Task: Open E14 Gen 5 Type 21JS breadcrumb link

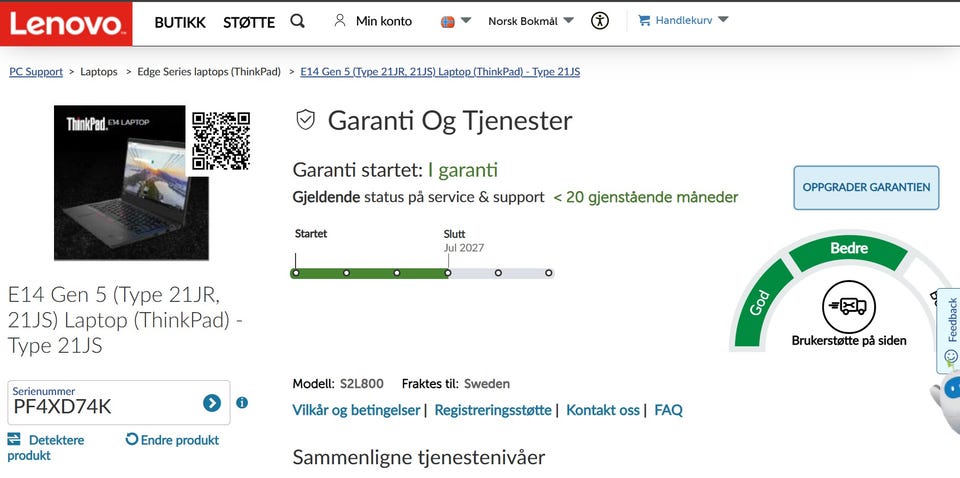Action: 440,72
